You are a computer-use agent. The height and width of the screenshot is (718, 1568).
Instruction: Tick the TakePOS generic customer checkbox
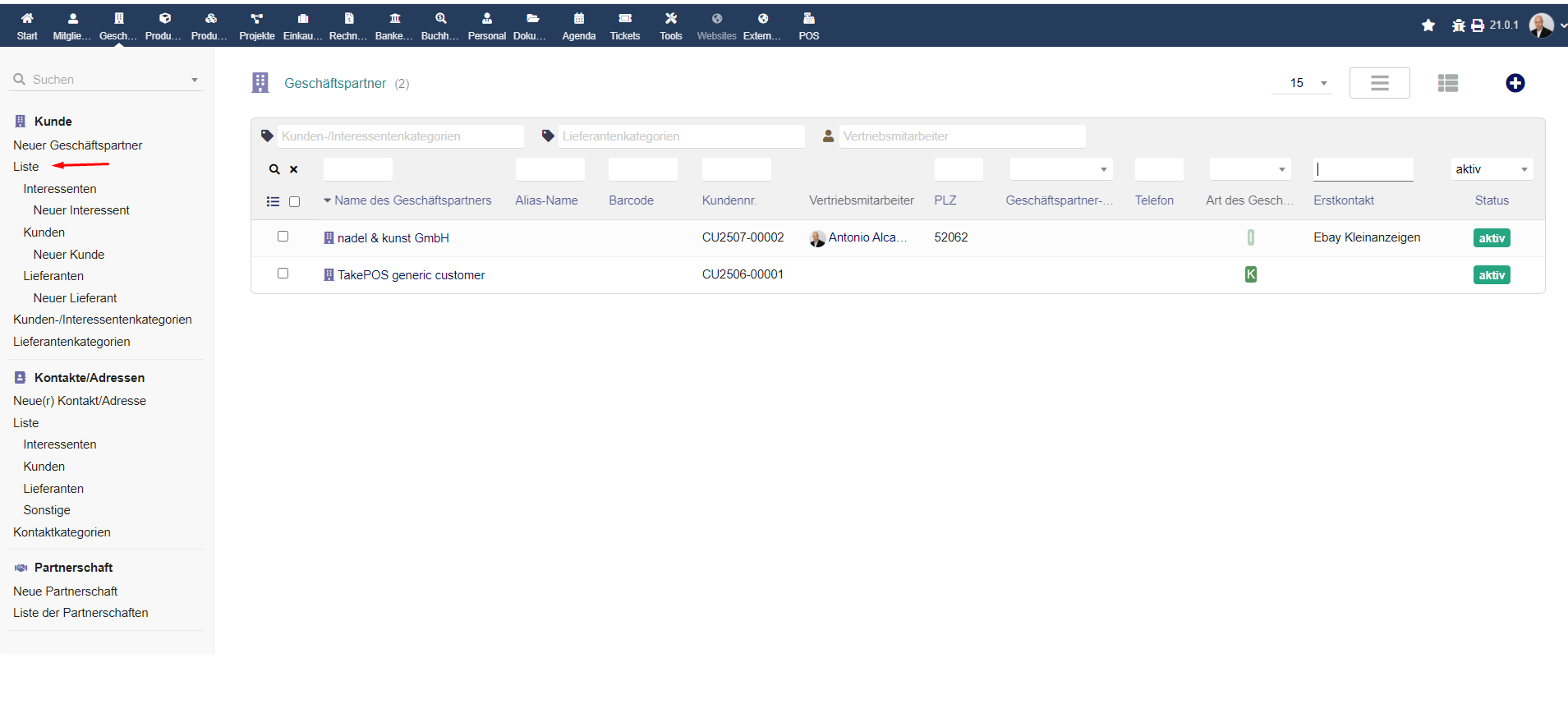[x=283, y=274]
